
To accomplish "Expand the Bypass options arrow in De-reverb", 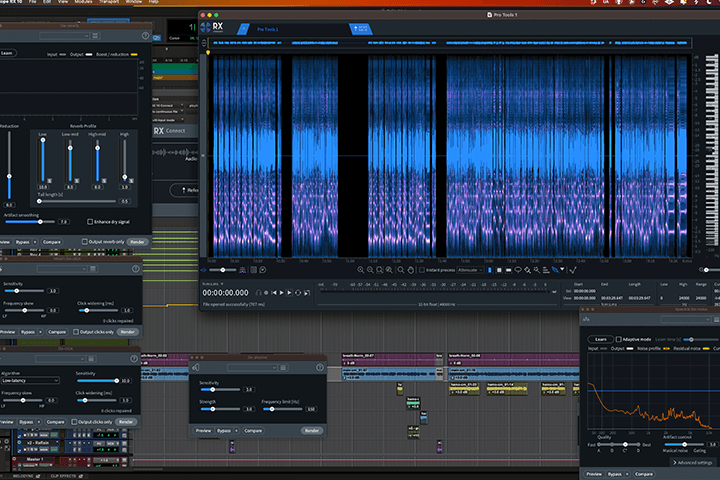I will (x=35, y=242).
